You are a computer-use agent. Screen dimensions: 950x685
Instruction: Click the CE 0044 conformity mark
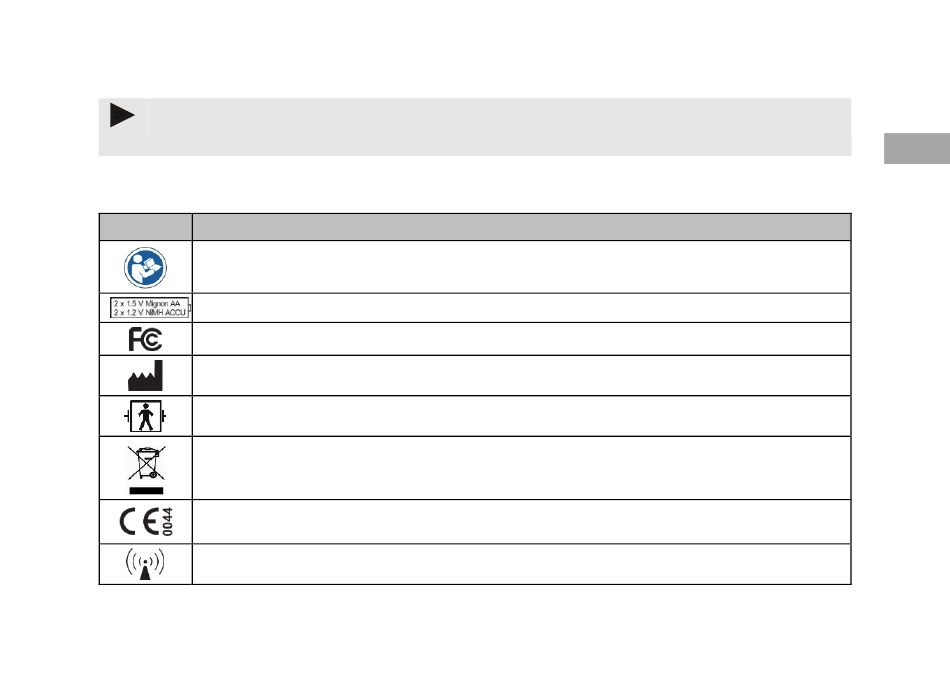(147, 521)
